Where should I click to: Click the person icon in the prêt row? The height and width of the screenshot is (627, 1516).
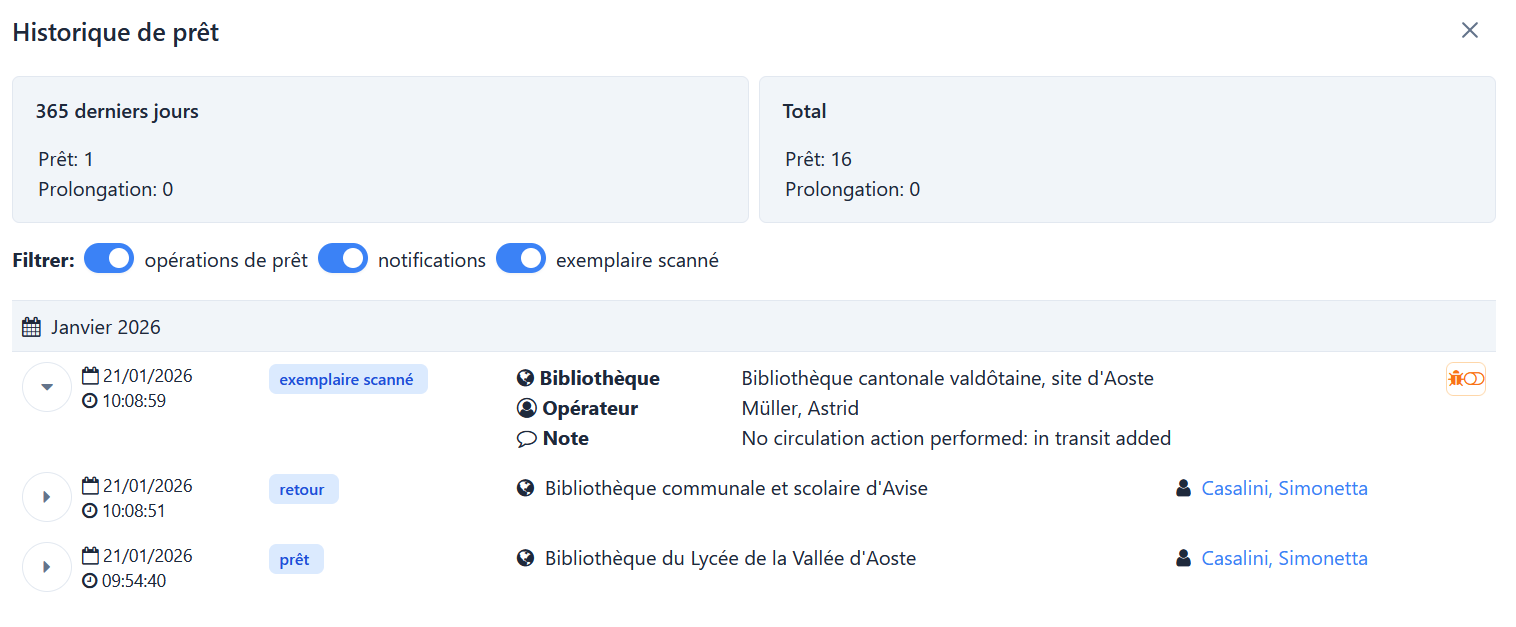1184,559
